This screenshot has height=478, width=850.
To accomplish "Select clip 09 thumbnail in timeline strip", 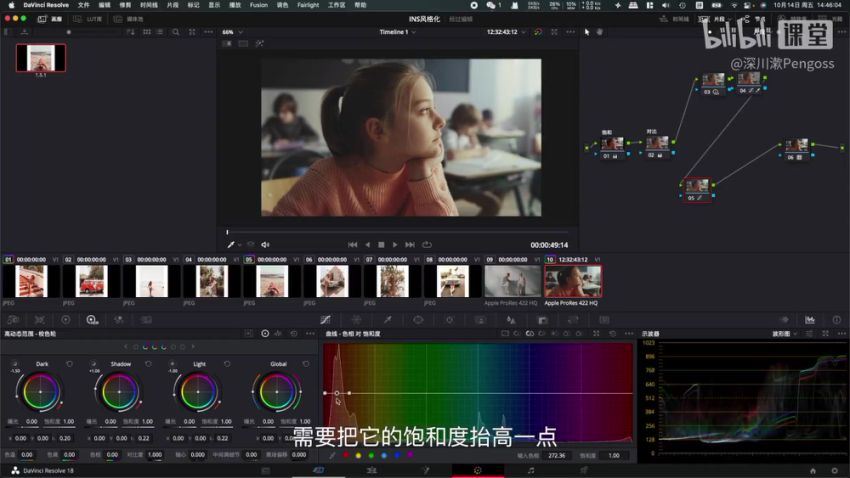I will pos(511,281).
